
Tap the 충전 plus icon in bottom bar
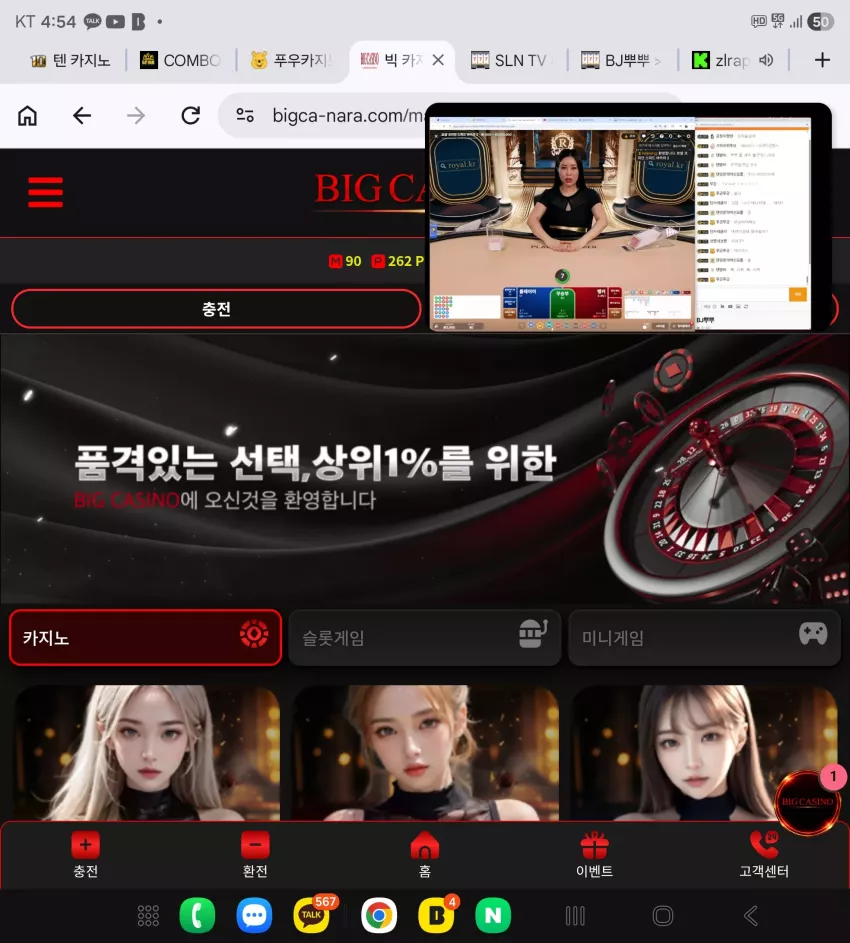85,844
